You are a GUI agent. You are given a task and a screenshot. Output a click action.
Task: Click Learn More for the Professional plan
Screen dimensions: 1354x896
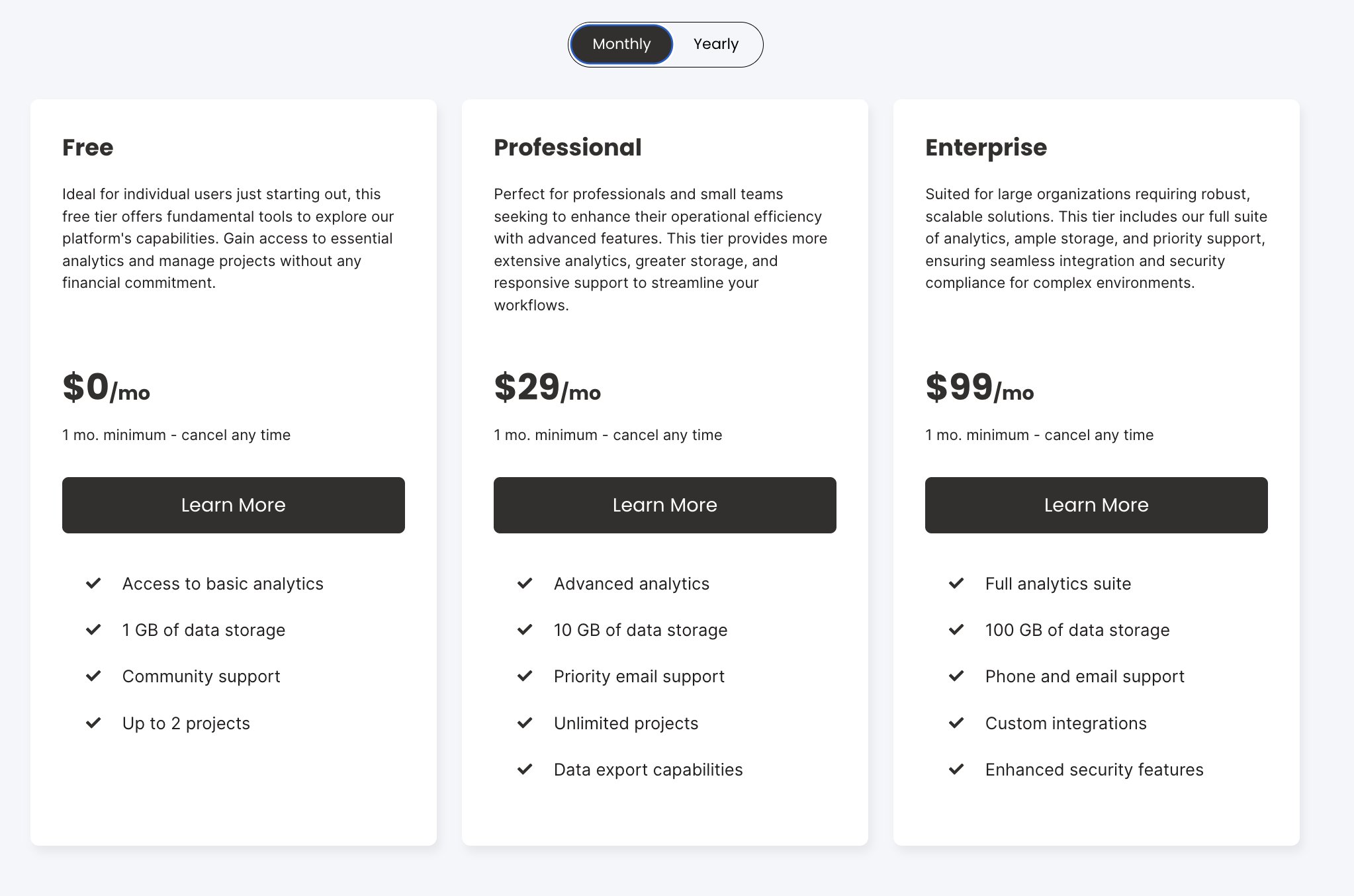point(664,505)
